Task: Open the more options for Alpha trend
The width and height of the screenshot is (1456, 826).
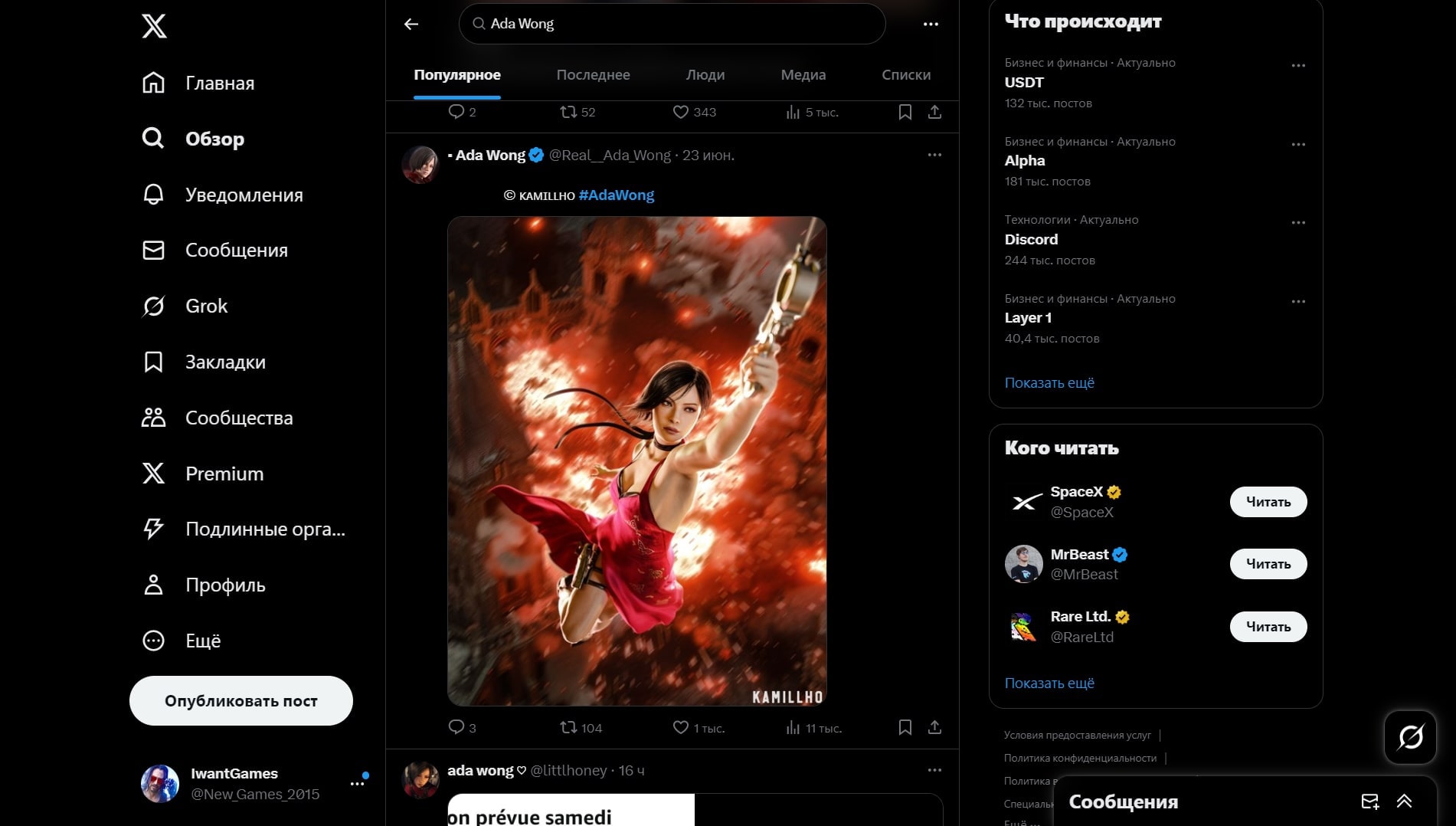Action: coord(1298,144)
